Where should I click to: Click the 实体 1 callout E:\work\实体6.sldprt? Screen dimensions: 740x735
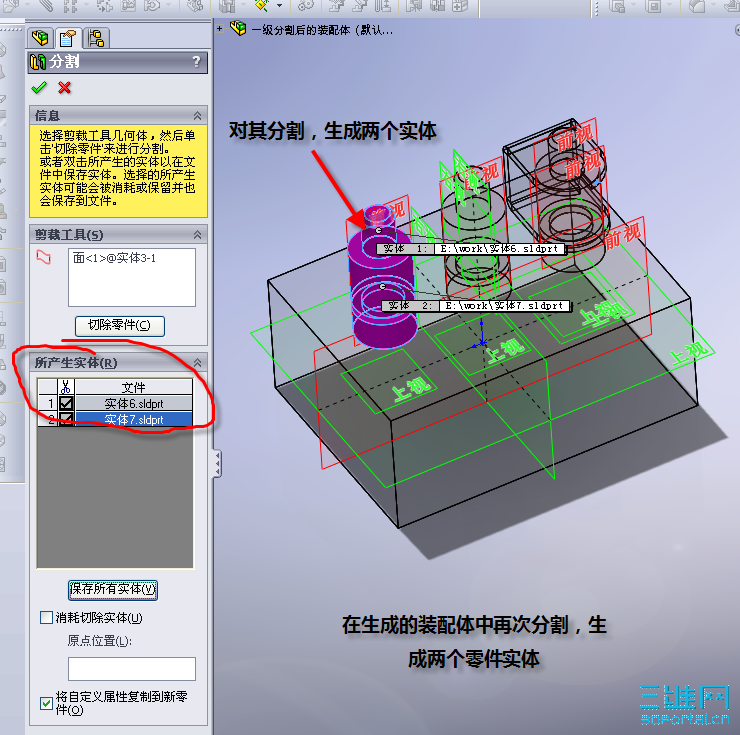[x=471, y=249]
